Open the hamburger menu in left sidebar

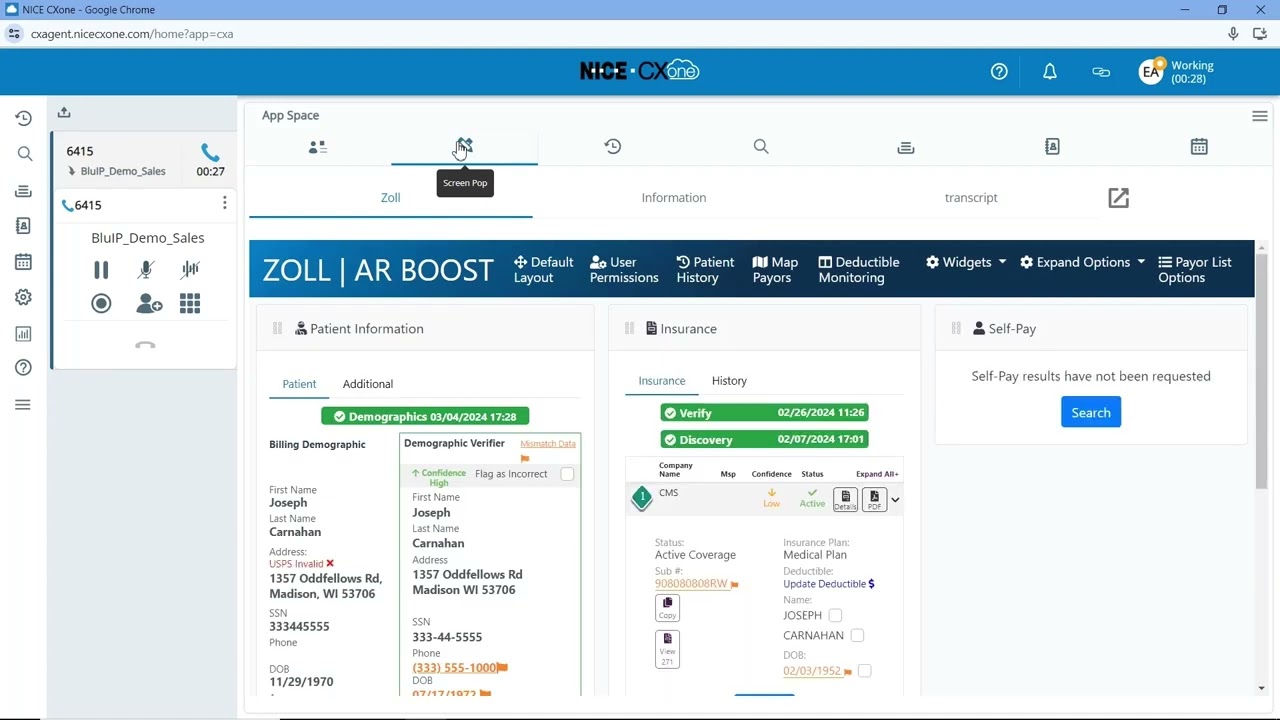click(x=24, y=405)
